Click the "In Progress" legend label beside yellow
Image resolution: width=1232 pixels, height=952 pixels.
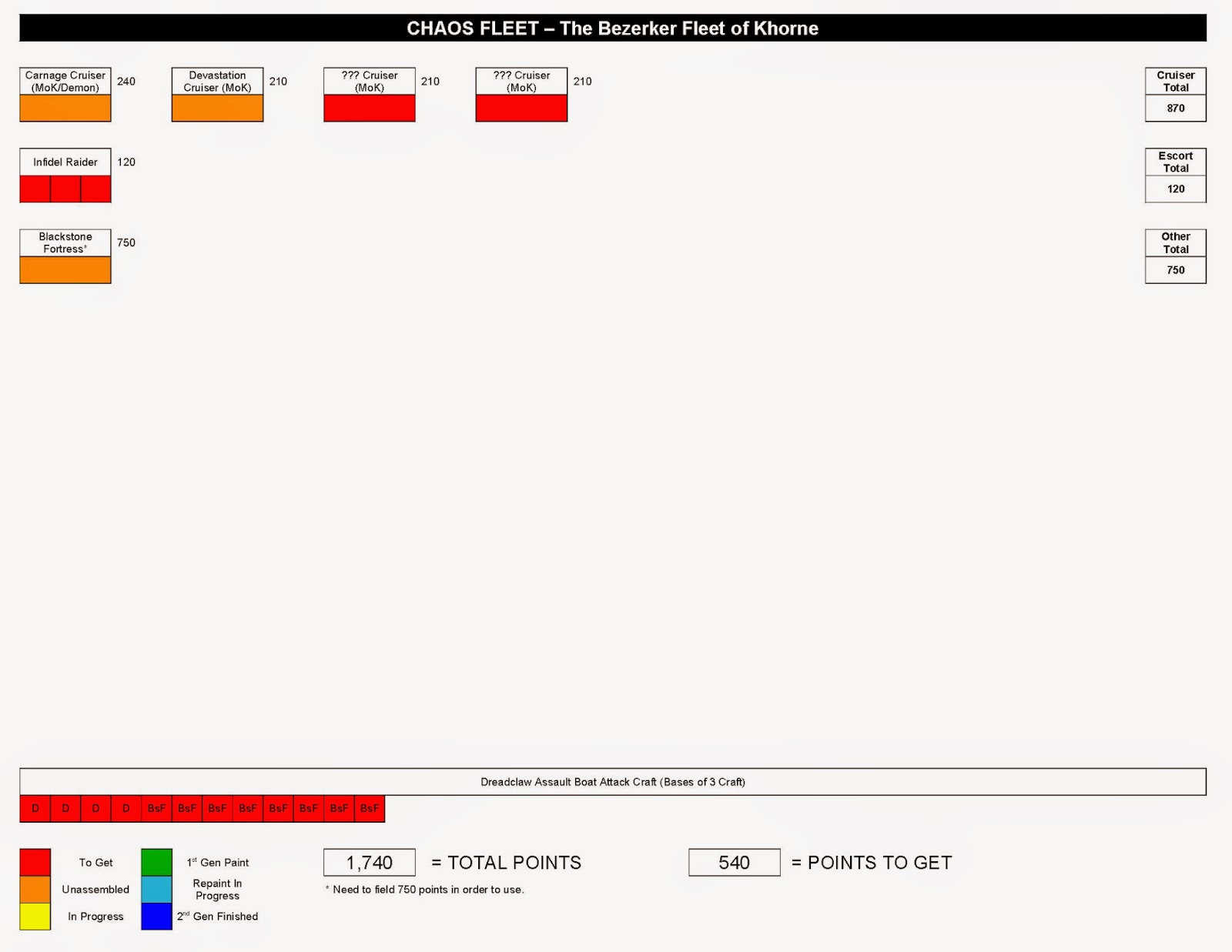tap(95, 917)
